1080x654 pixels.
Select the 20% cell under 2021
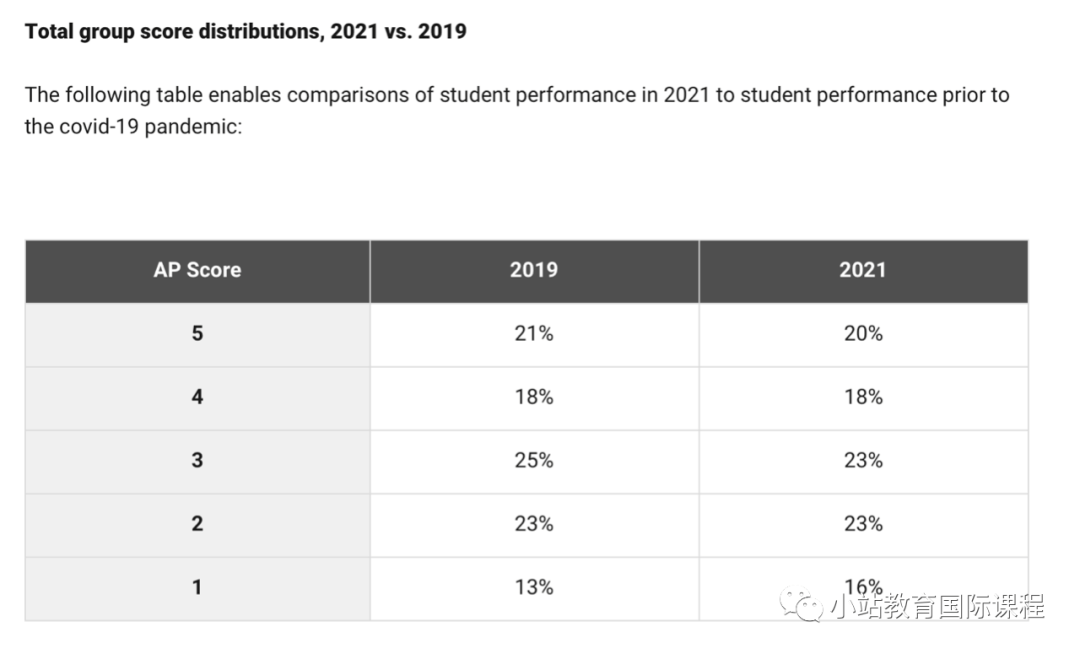pyautogui.click(x=863, y=334)
